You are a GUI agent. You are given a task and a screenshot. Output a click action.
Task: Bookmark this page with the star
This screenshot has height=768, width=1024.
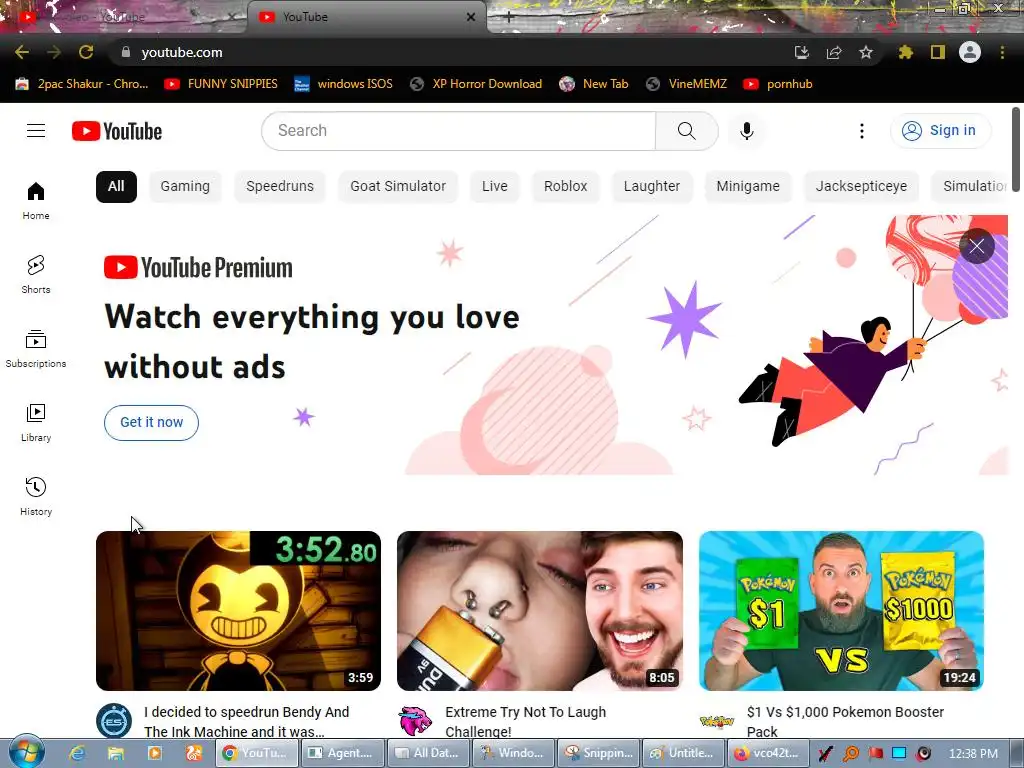866,52
